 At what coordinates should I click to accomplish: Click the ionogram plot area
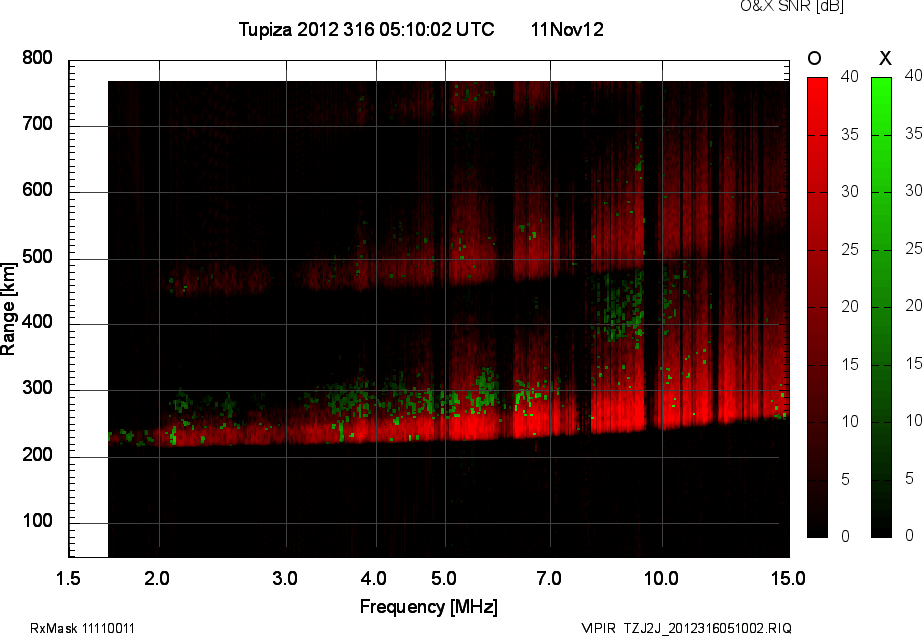coord(429,309)
